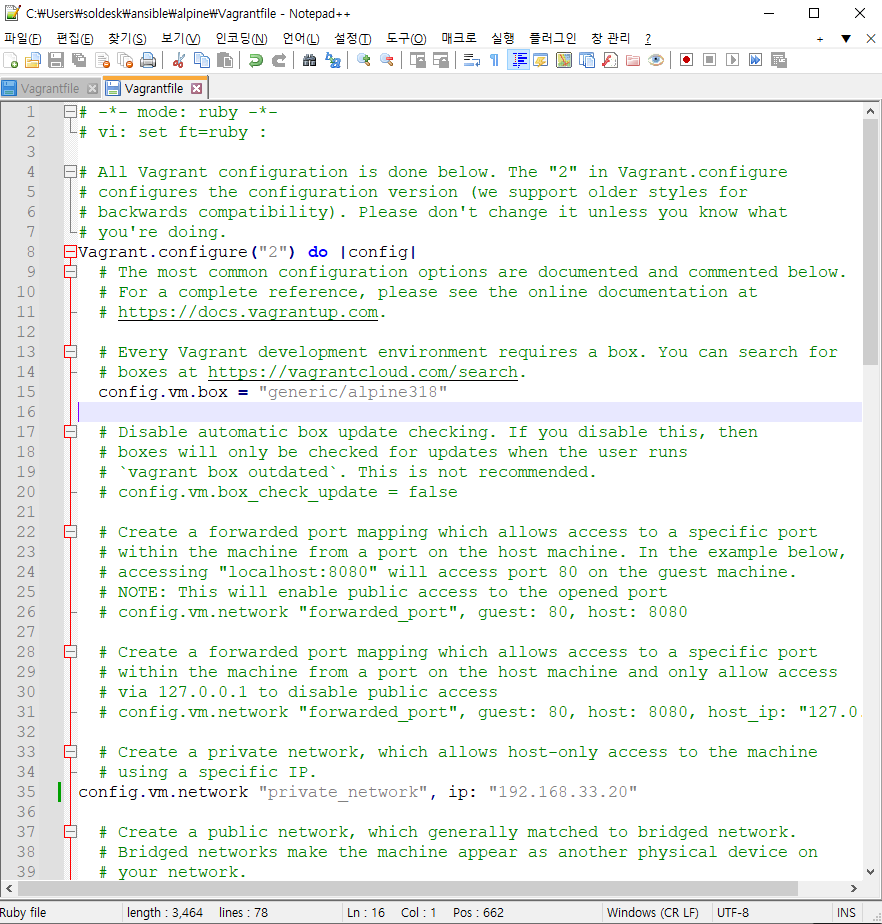Click the plus button in the menu bar
The image size is (882, 924).
pos(820,39)
